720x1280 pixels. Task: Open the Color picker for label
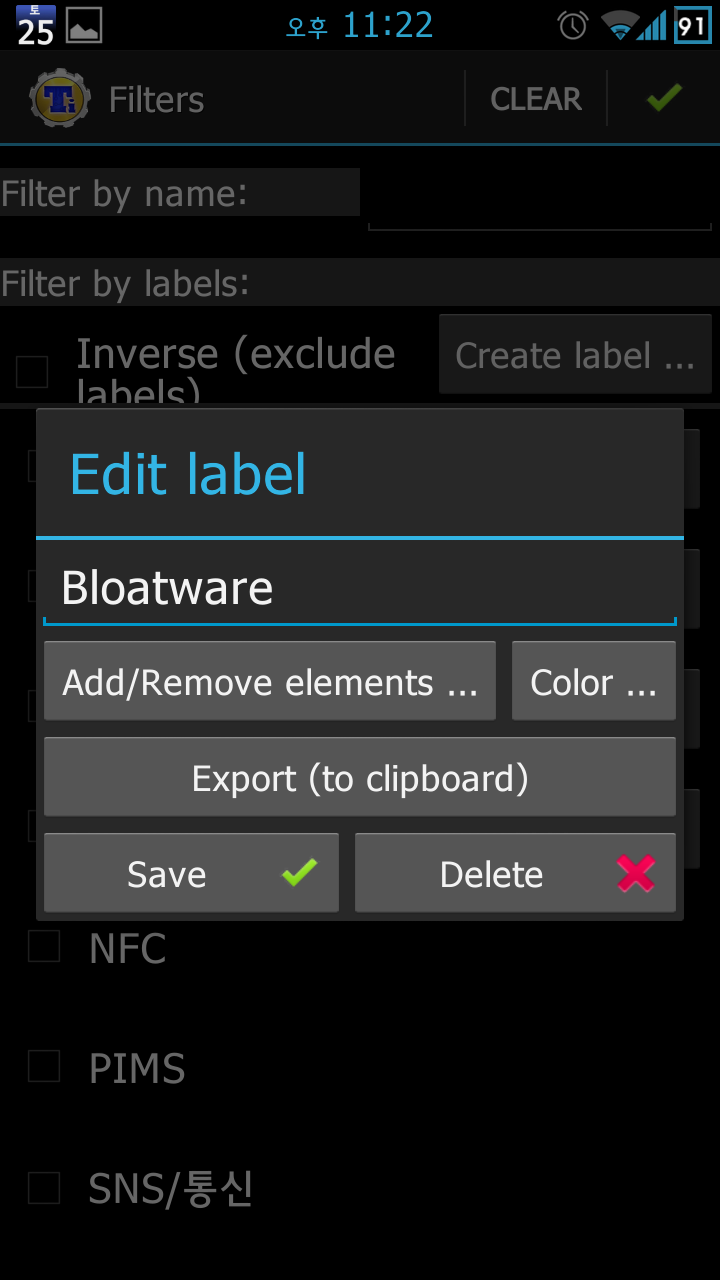[x=593, y=682]
